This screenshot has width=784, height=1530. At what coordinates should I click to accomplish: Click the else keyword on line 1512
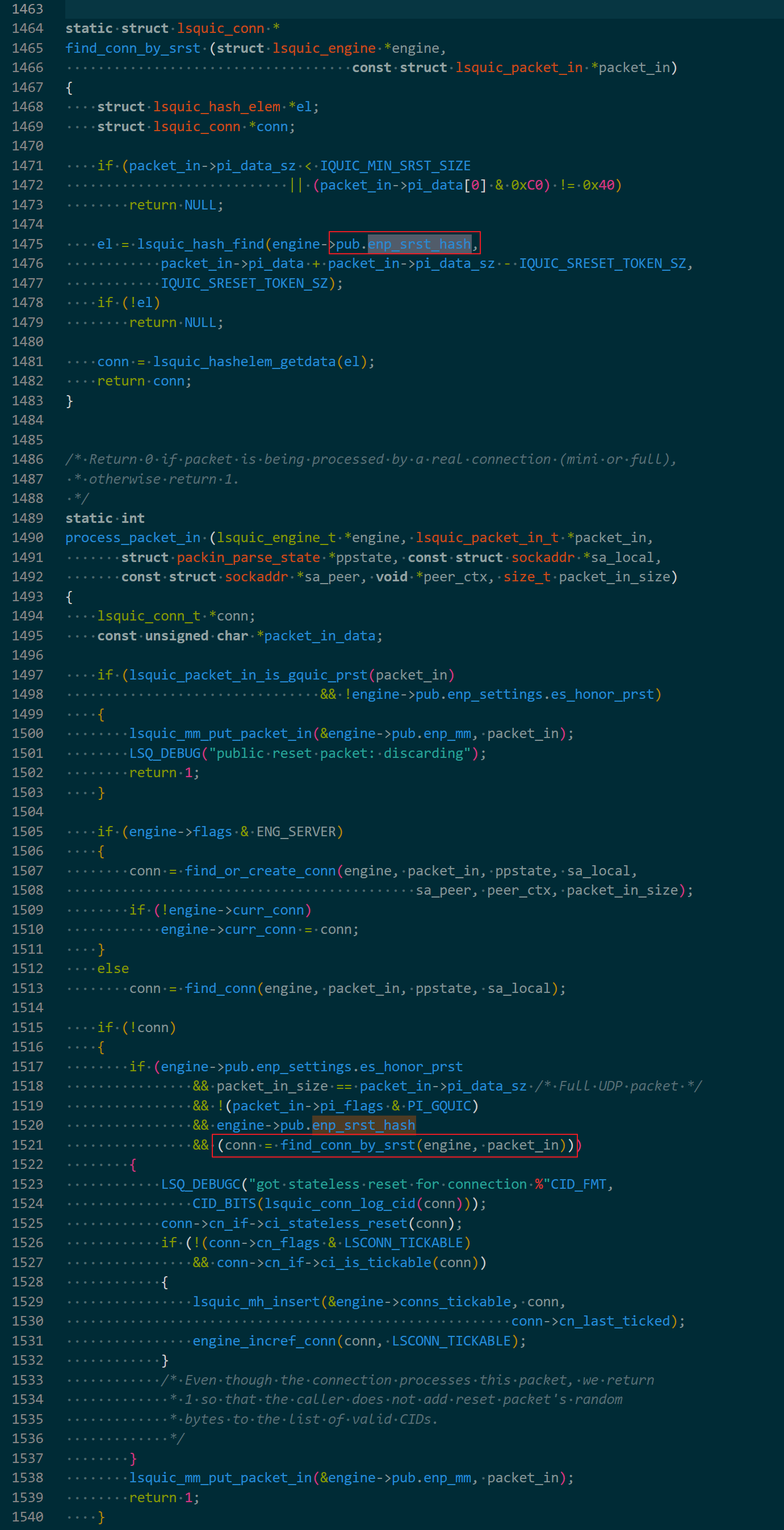click(x=113, y=969)
